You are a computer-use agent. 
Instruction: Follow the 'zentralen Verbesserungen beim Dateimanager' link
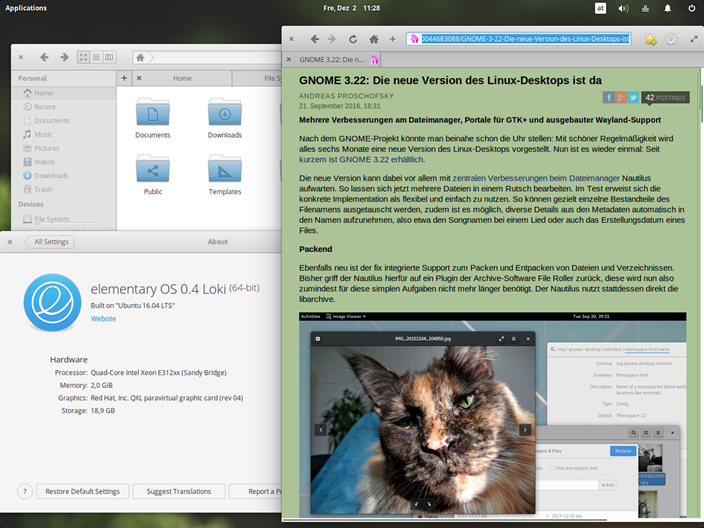536,178
